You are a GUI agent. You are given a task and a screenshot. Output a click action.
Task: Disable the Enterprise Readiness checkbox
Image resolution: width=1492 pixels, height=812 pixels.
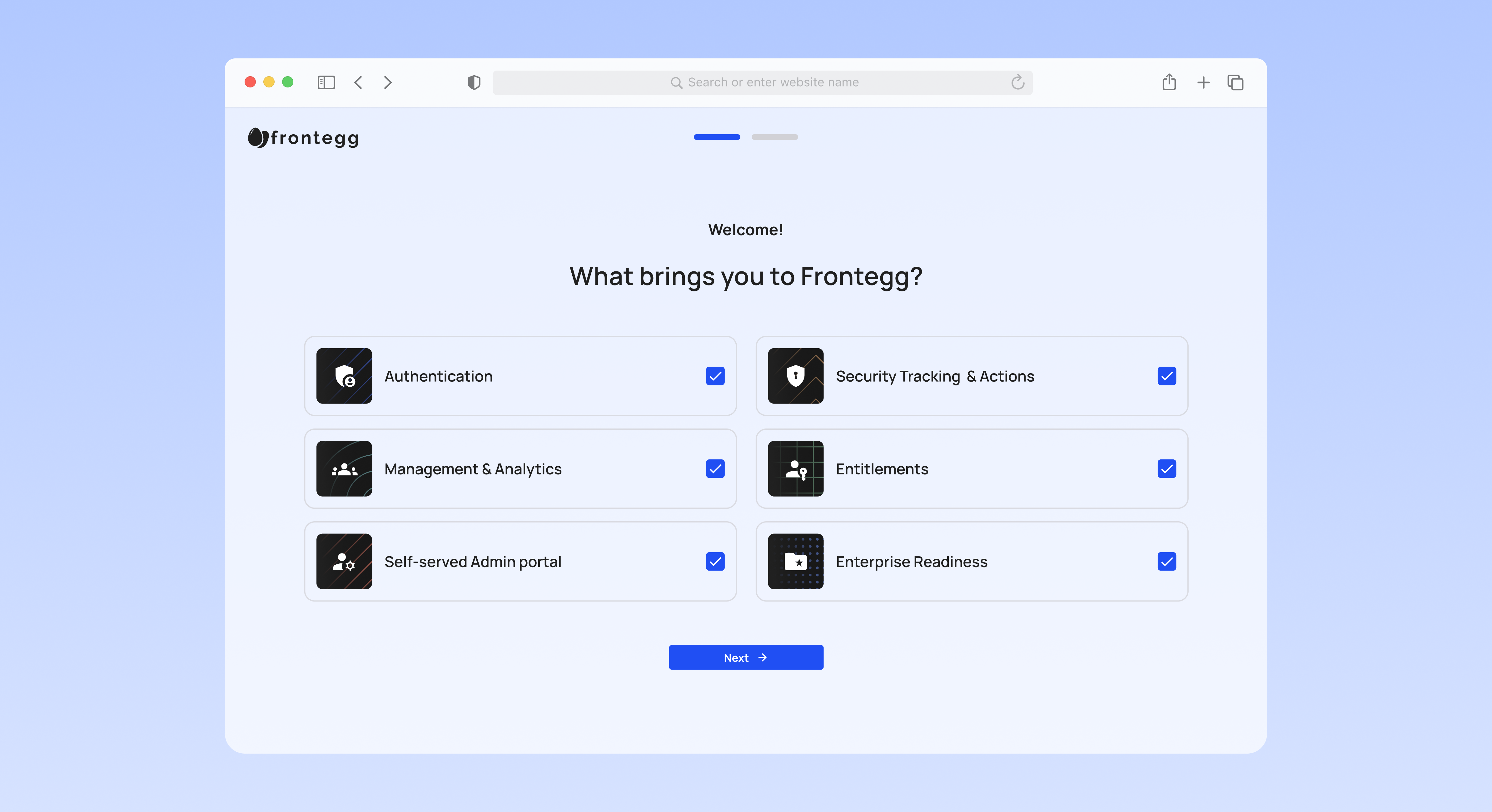[1166, 561]
